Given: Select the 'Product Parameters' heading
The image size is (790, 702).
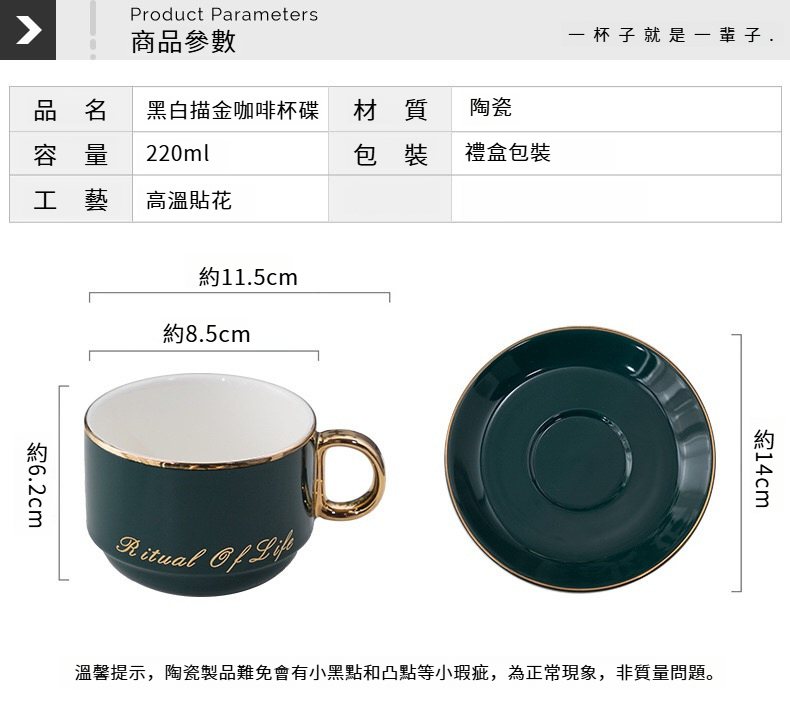Looking at the screenshot, I should point(224,15).
